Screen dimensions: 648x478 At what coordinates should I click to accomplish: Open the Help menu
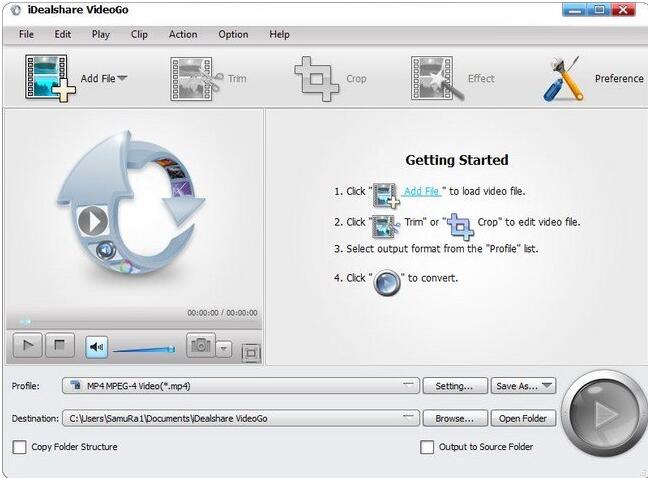279,34
